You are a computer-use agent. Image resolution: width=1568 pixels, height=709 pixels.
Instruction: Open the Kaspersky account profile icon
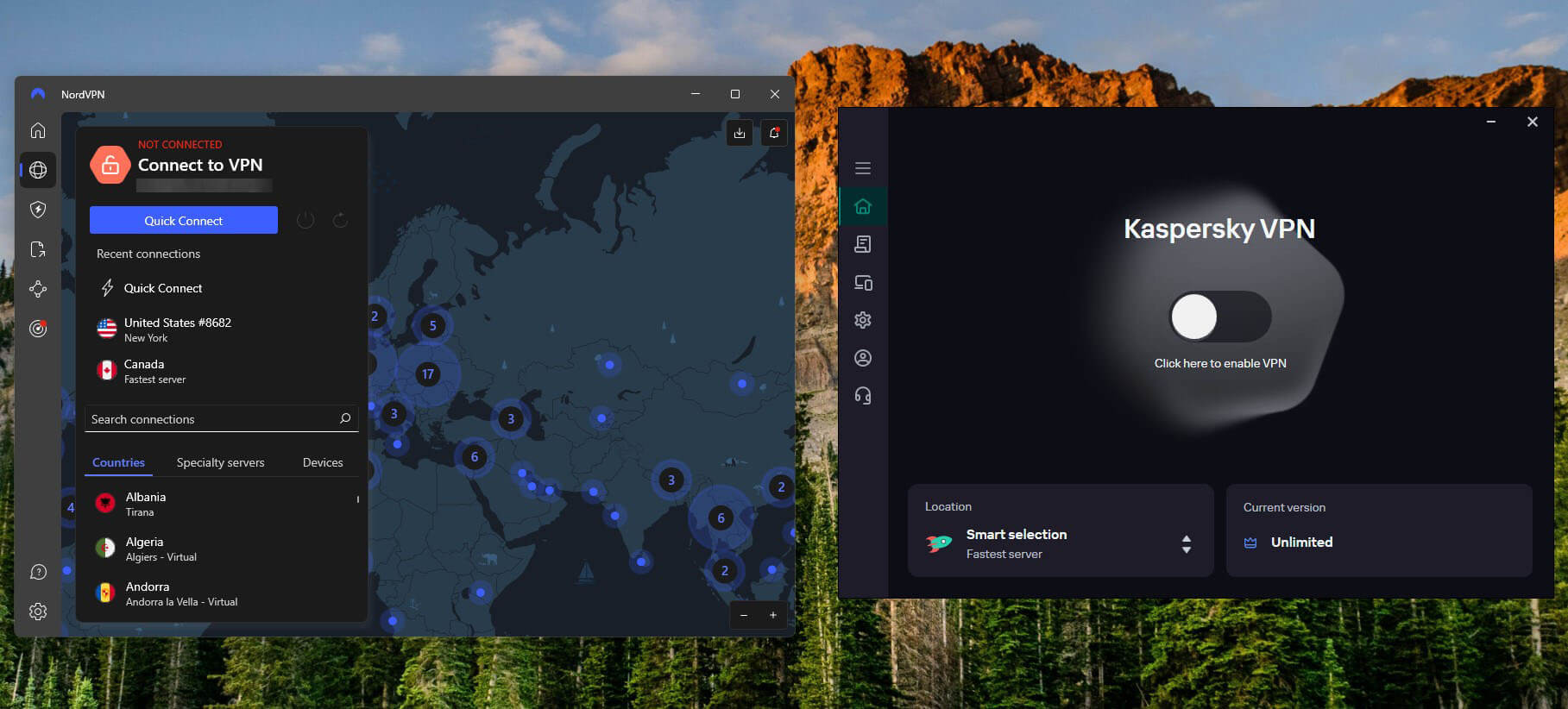click(863, 358)
